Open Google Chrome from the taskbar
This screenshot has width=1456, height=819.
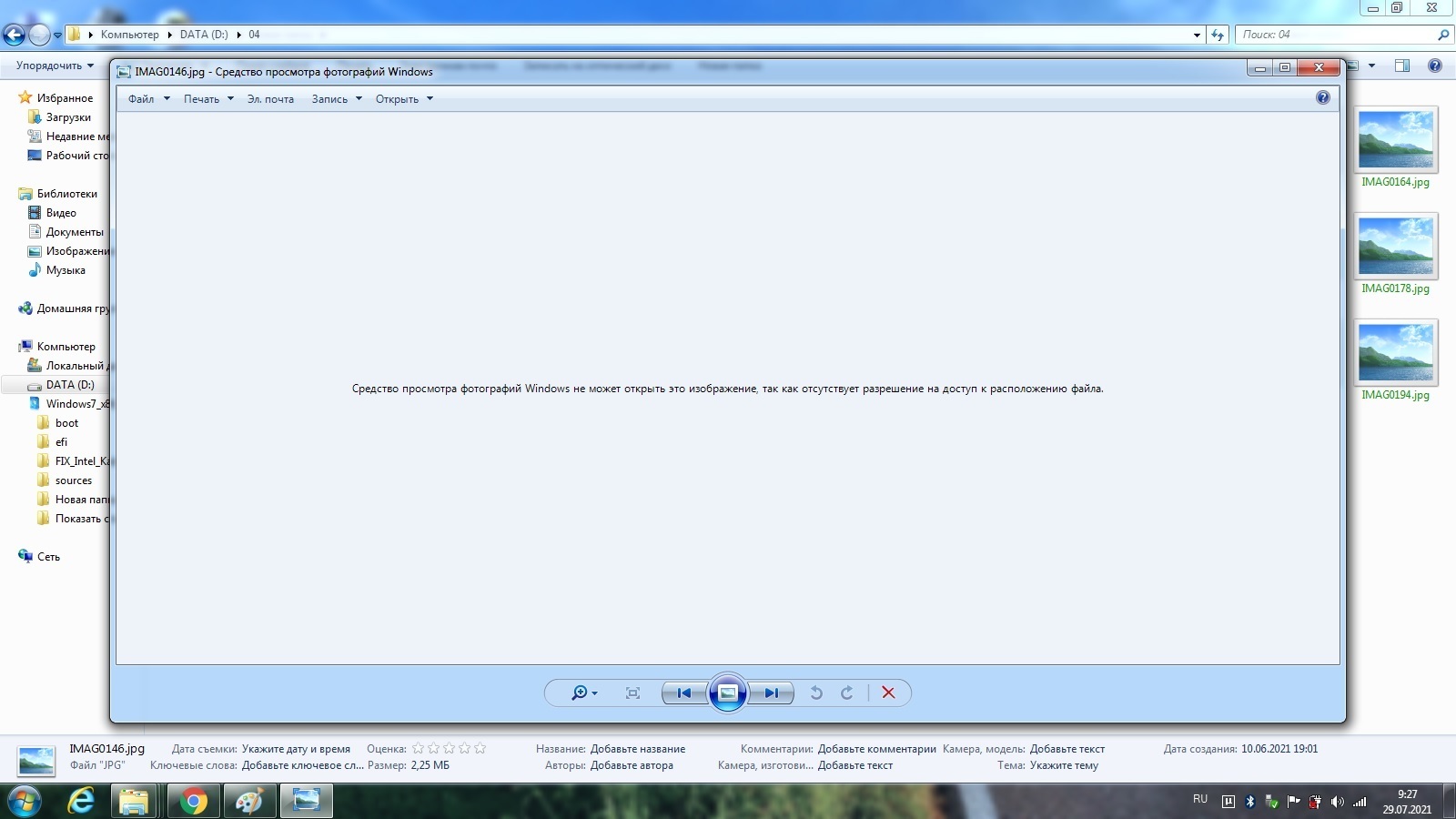[x=193, y=802]
